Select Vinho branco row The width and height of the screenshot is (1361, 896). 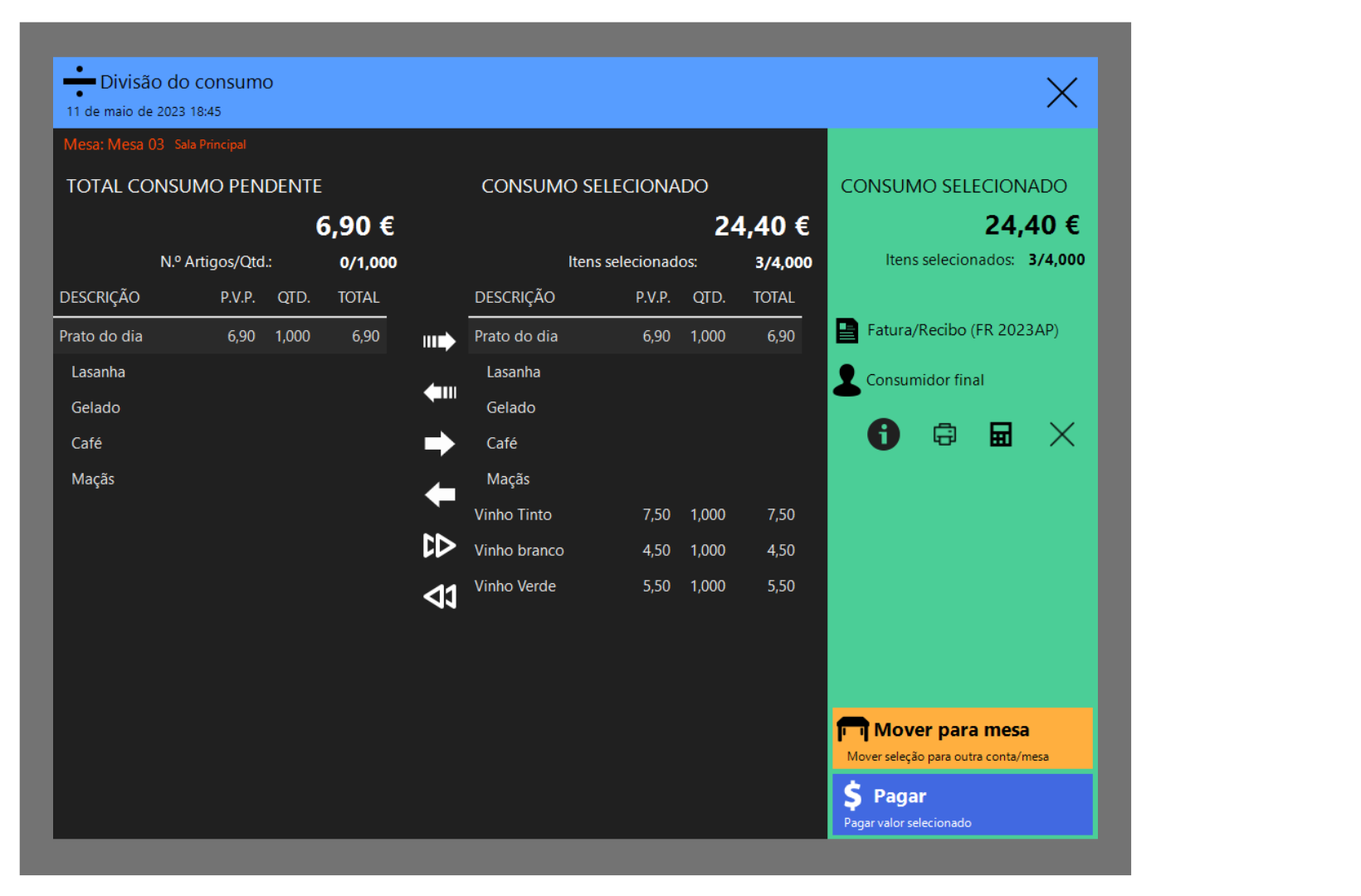point(634,550)
